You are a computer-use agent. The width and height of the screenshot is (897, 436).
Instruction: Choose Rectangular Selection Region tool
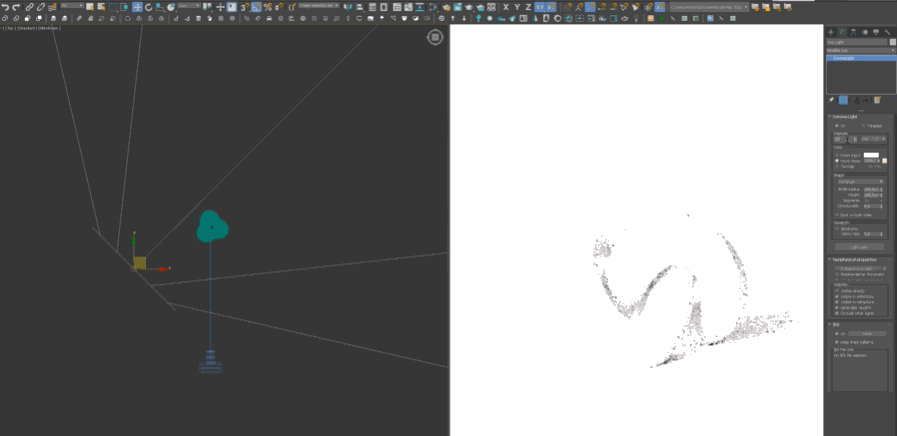tap(113, 7)
